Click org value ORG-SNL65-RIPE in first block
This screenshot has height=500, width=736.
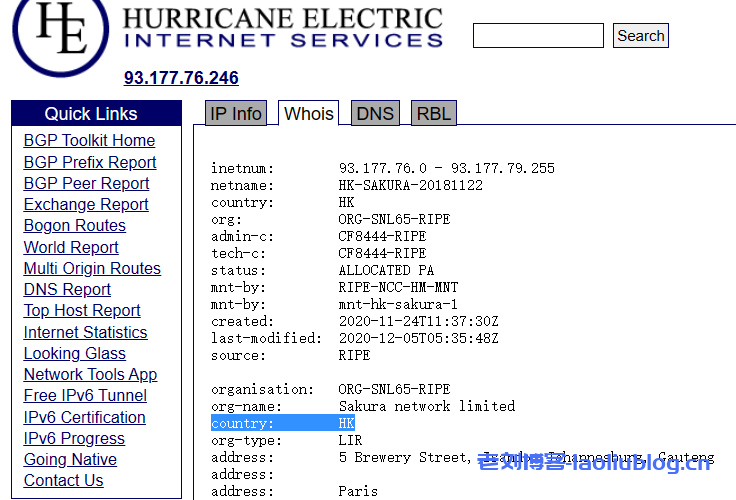[x=394, y=219]
